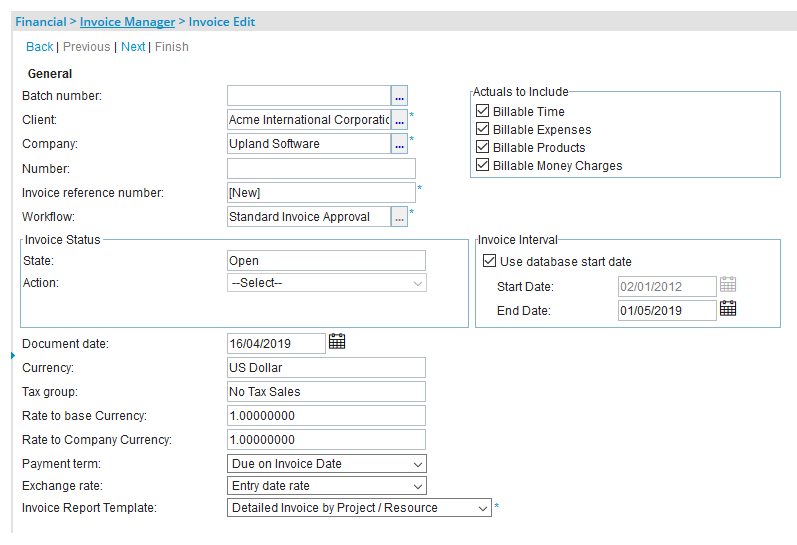This screenshot has height=545, width=797.
Task: Go to Invoice Manager breadcrumb link
Action: pos(127,22)
